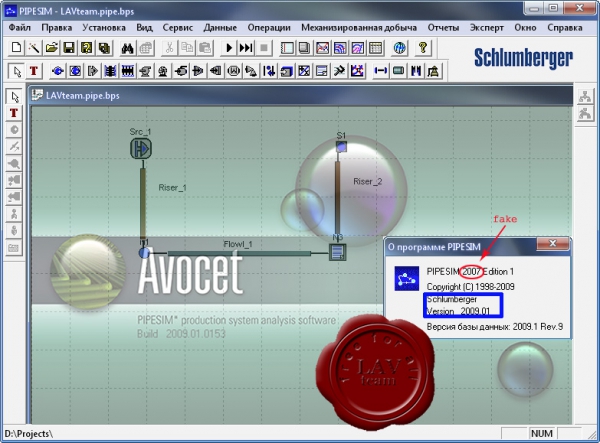Click the lower network icon on right panel

585,114
